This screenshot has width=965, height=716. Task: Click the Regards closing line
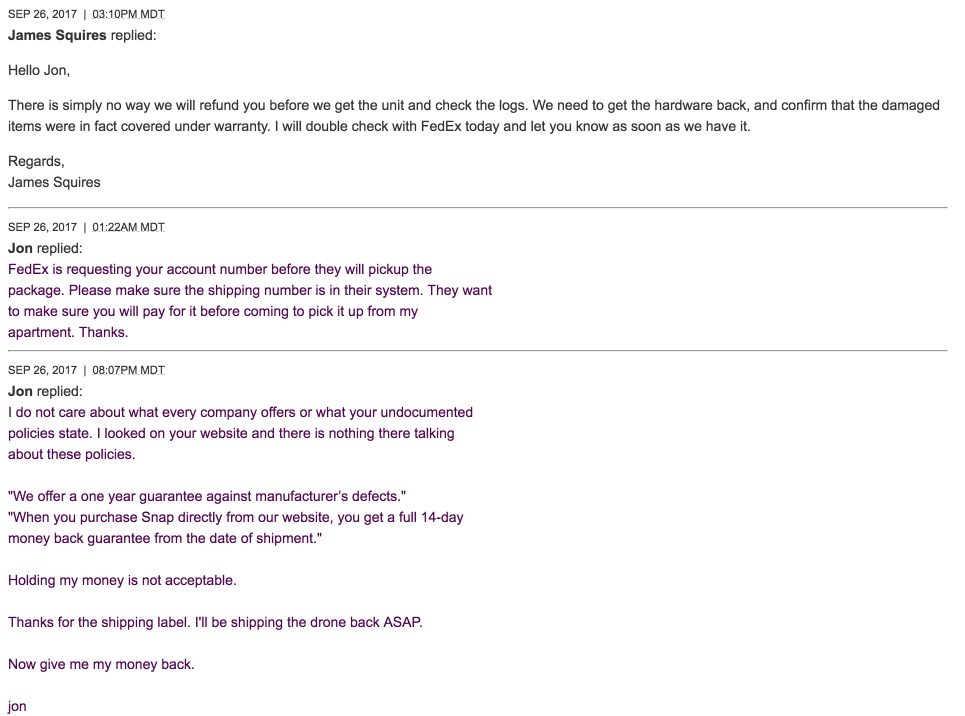pyautogui.click(x=36, y=162)
